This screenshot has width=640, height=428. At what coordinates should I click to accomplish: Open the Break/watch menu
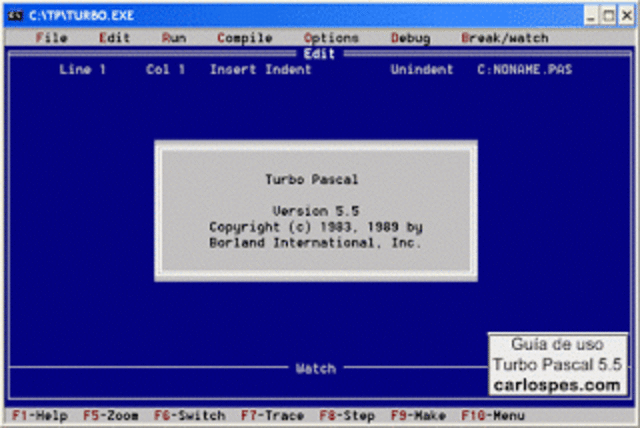point(504,38)
